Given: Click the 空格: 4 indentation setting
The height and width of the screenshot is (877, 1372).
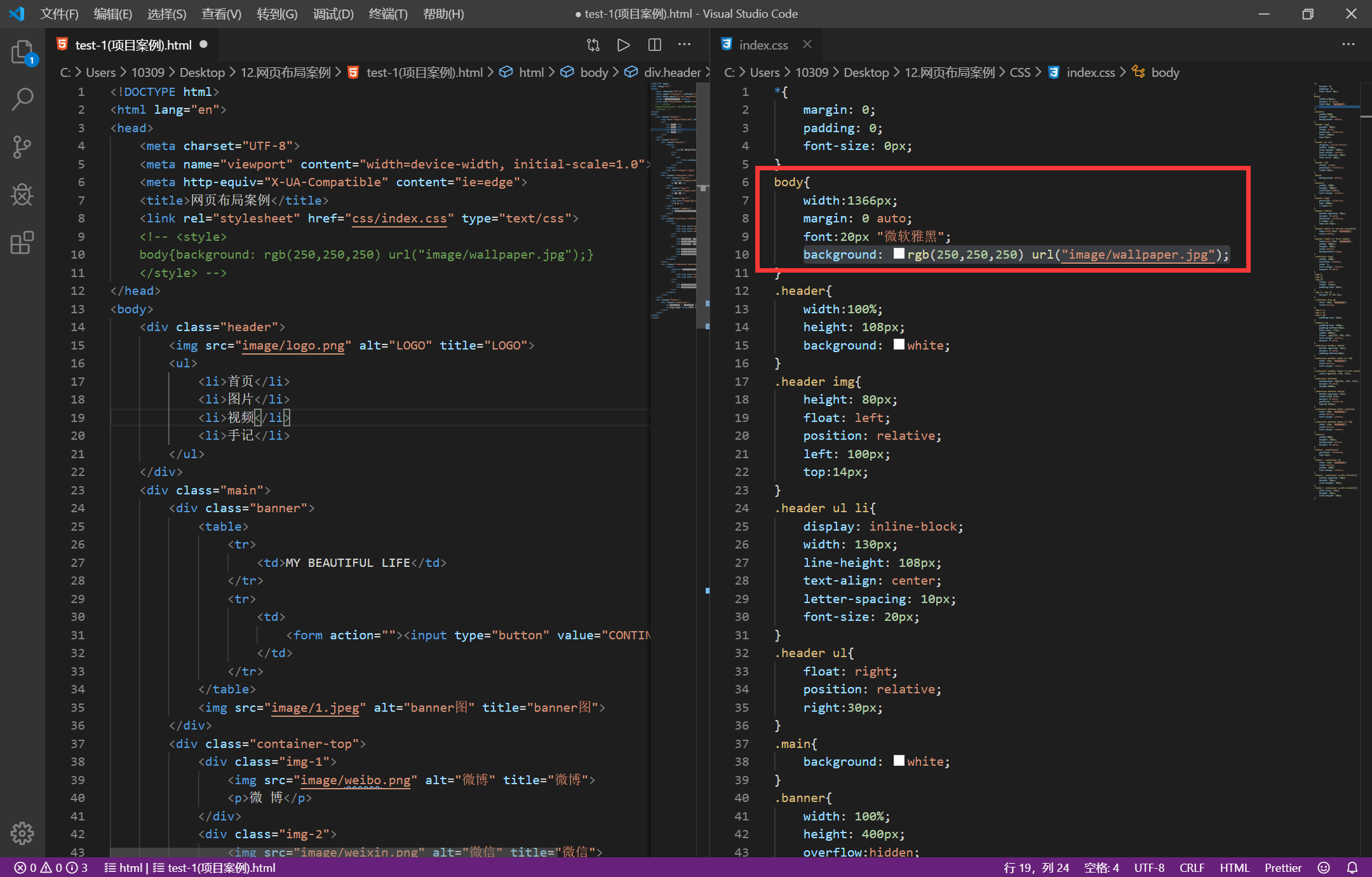Looking at the screenshot, I should [x=1101, y=867].
